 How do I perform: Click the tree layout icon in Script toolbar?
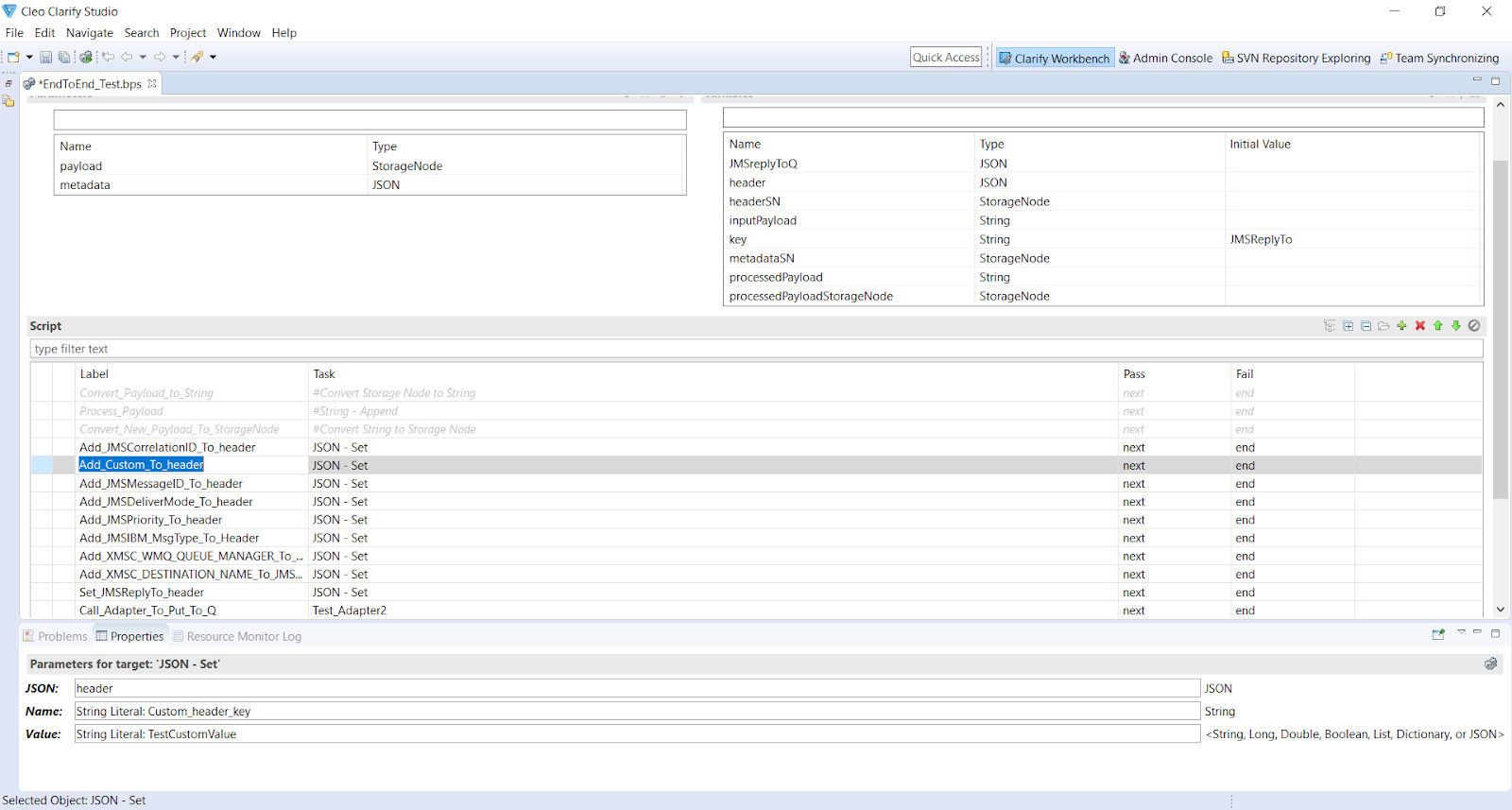coord(1330,326)
